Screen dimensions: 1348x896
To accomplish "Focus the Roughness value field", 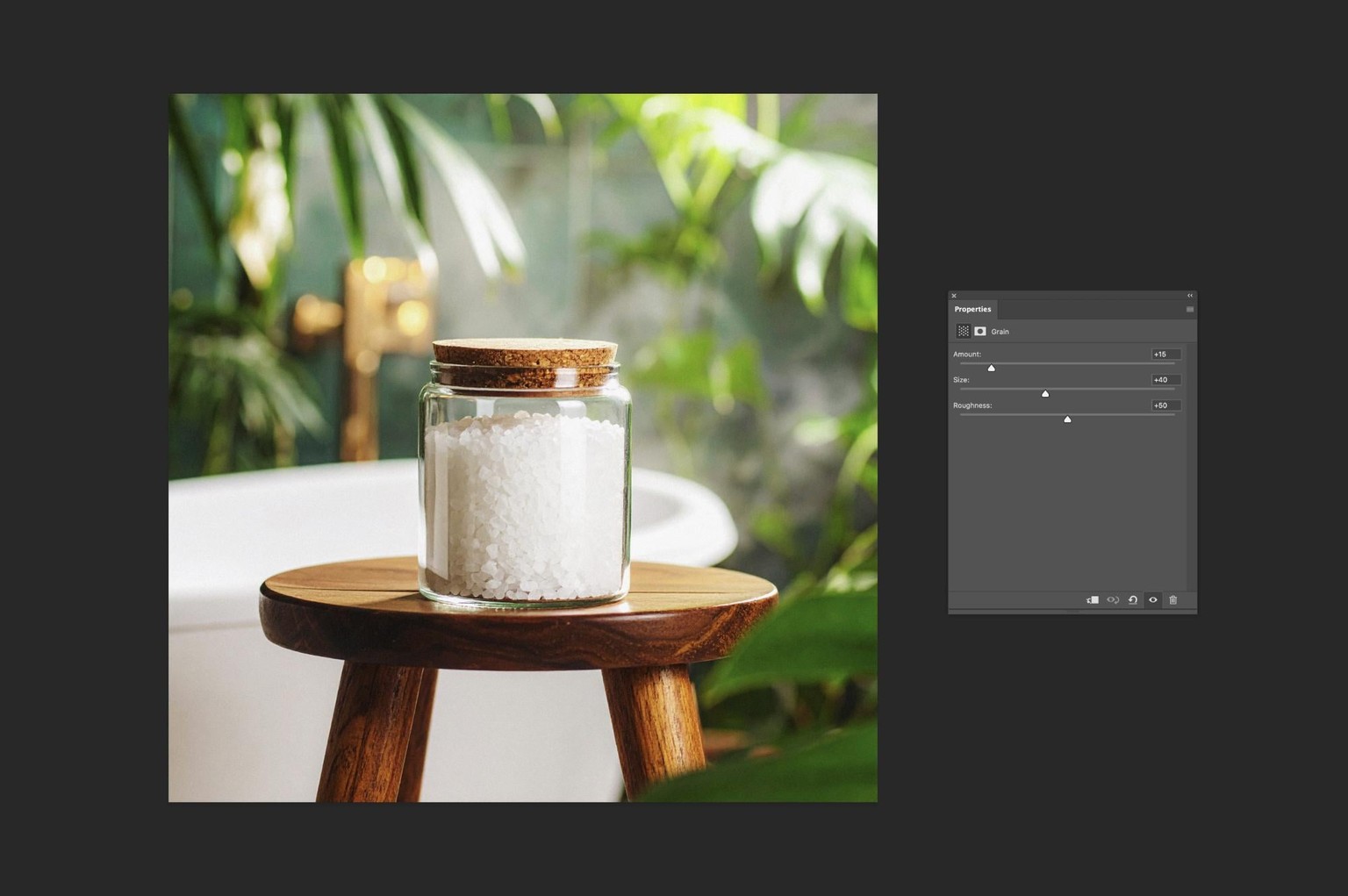I will [x=1165, y=405].
